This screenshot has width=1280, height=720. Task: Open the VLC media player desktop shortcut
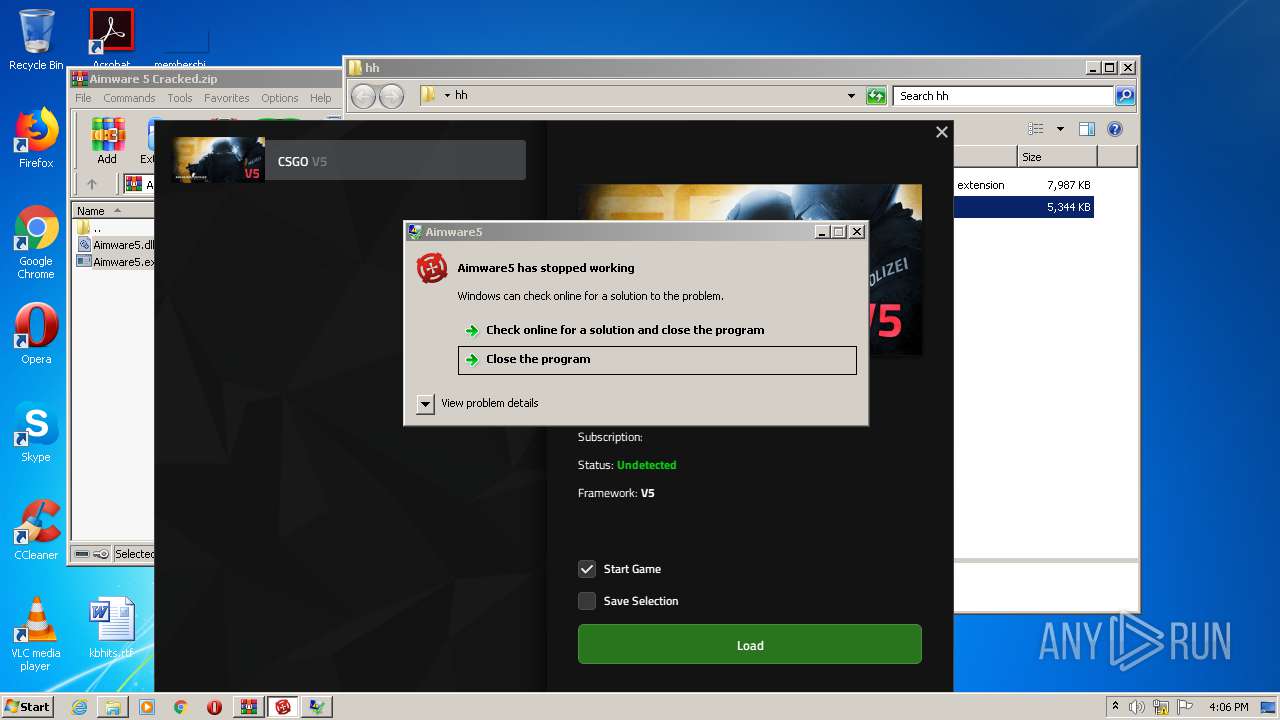(x=36, y=634)
